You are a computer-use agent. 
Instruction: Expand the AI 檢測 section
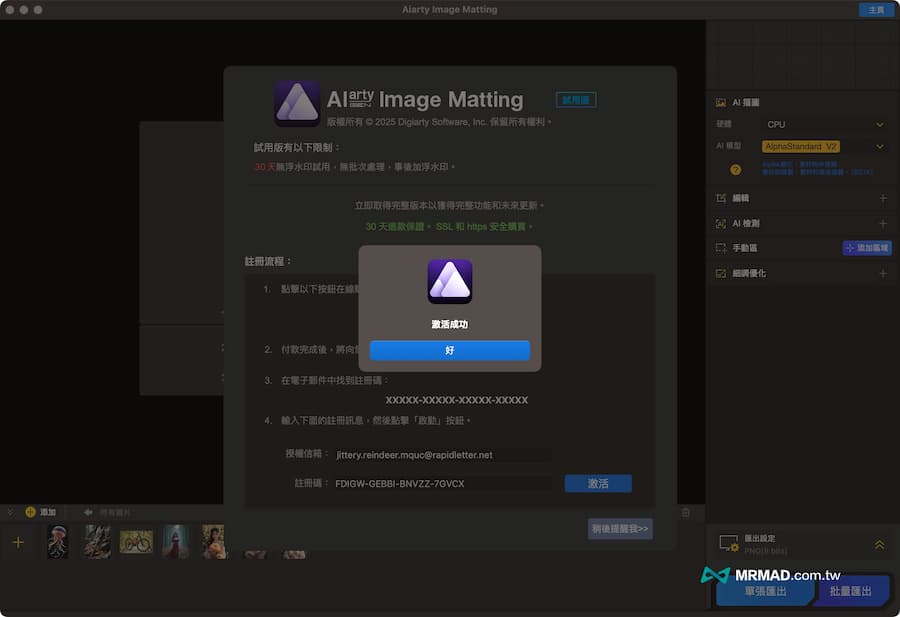882,221
